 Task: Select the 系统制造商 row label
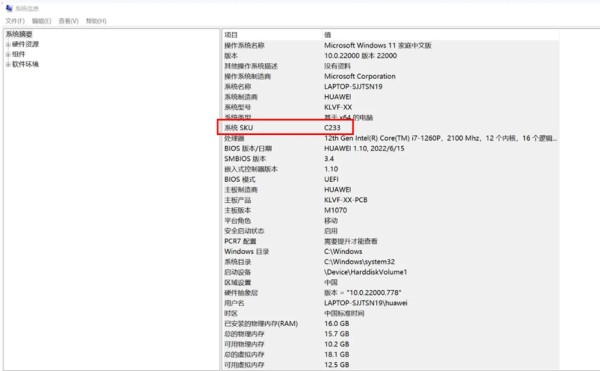(241, 97)
